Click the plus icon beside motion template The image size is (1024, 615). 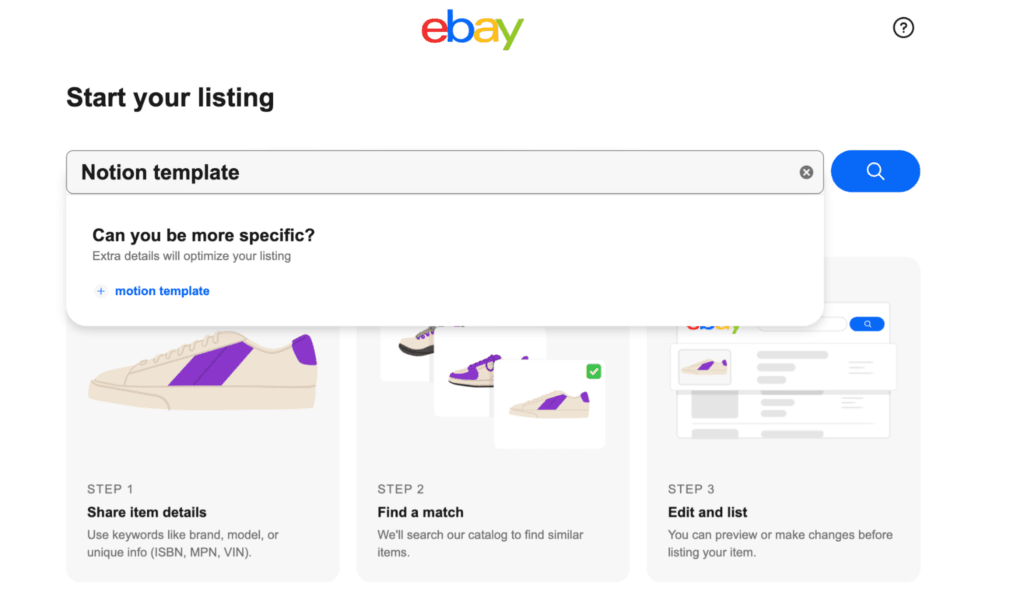tap(100, 291)
